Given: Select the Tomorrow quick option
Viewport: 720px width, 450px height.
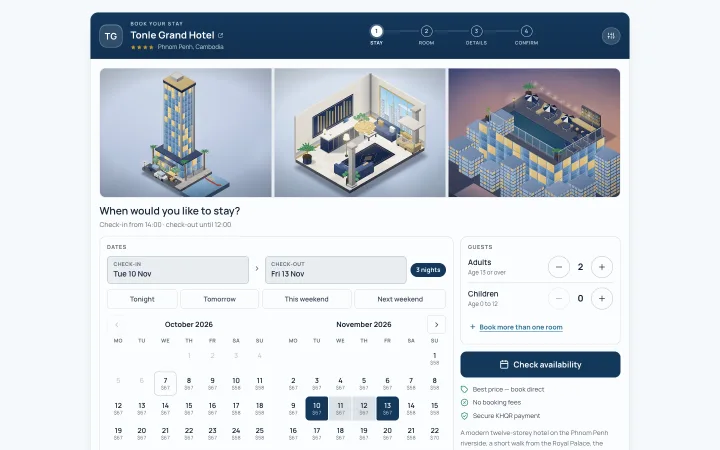Looking at the screenshot, I should click(219, 299).
